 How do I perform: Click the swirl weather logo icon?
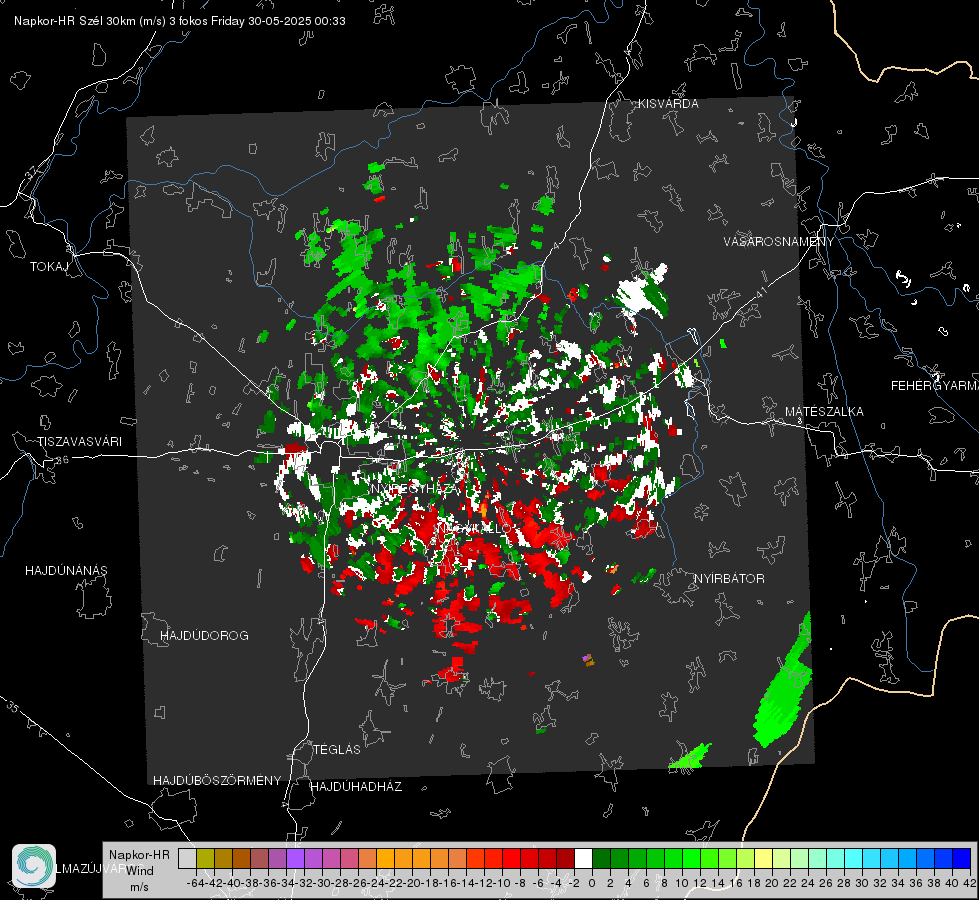tap(34, 866)
